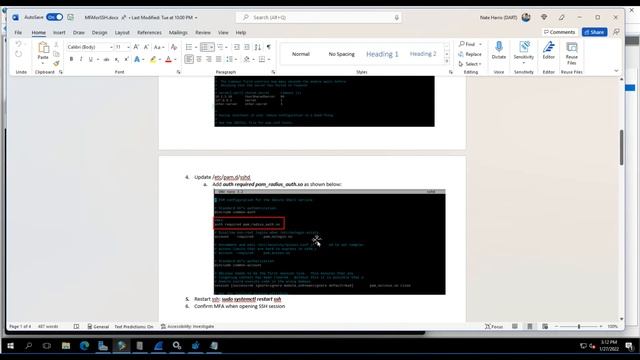Toggle Subscript formatting
The width and height of the screenshot is (640, 360).
117,60
